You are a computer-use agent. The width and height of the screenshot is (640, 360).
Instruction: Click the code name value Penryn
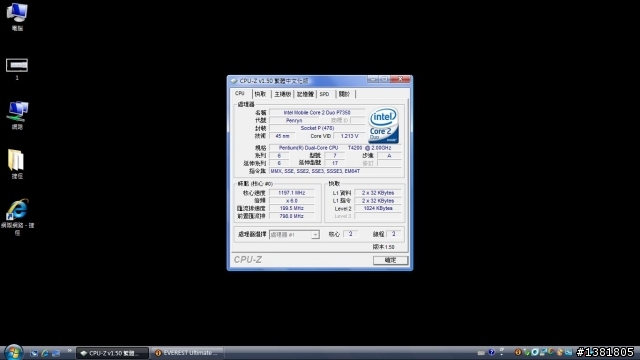294,120
